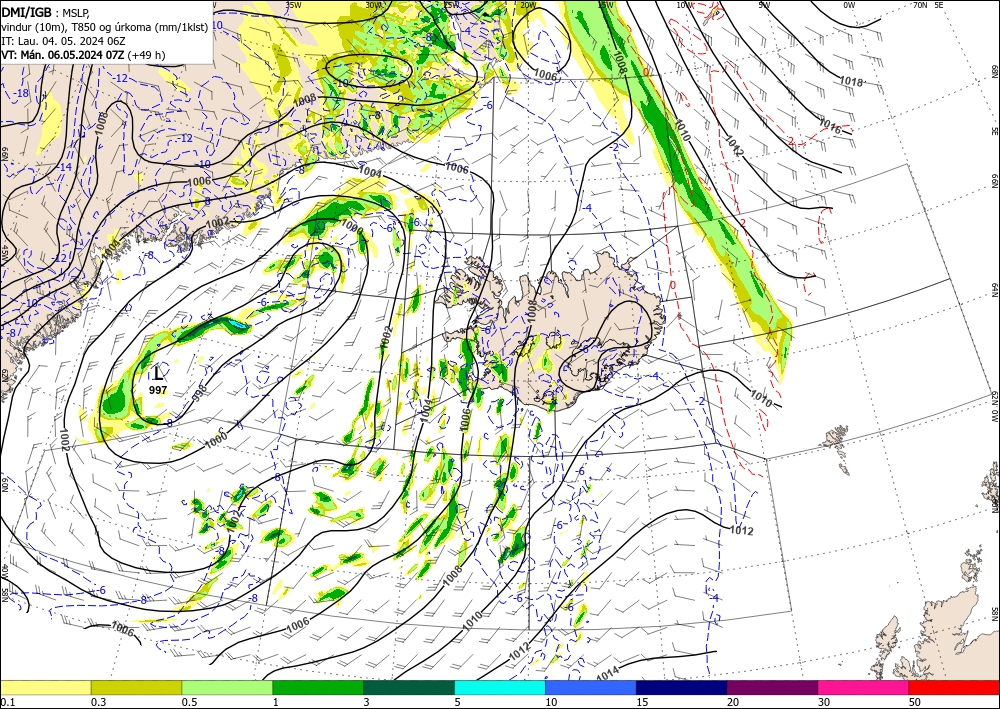1000x709 pixels.
Task: Click the legend value '30'
Action: tap(824, 702)
